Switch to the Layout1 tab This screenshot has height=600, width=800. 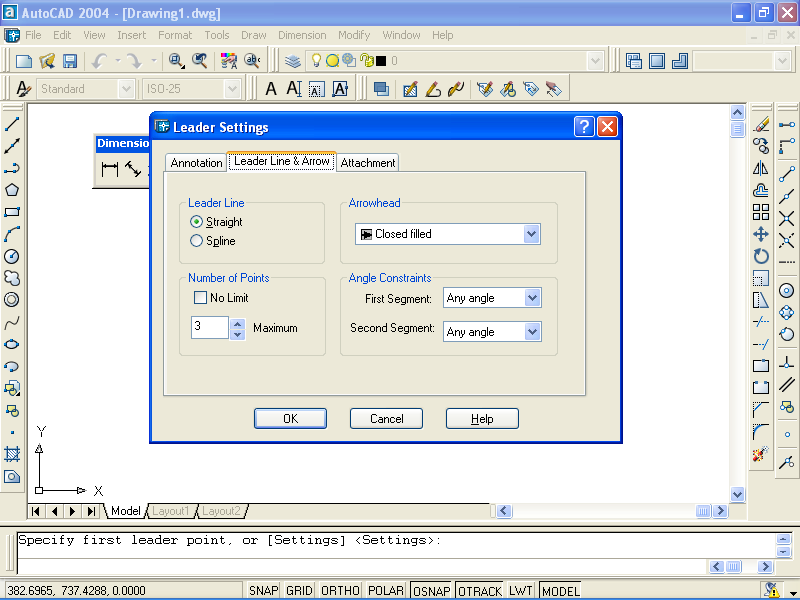coord(170,511)
